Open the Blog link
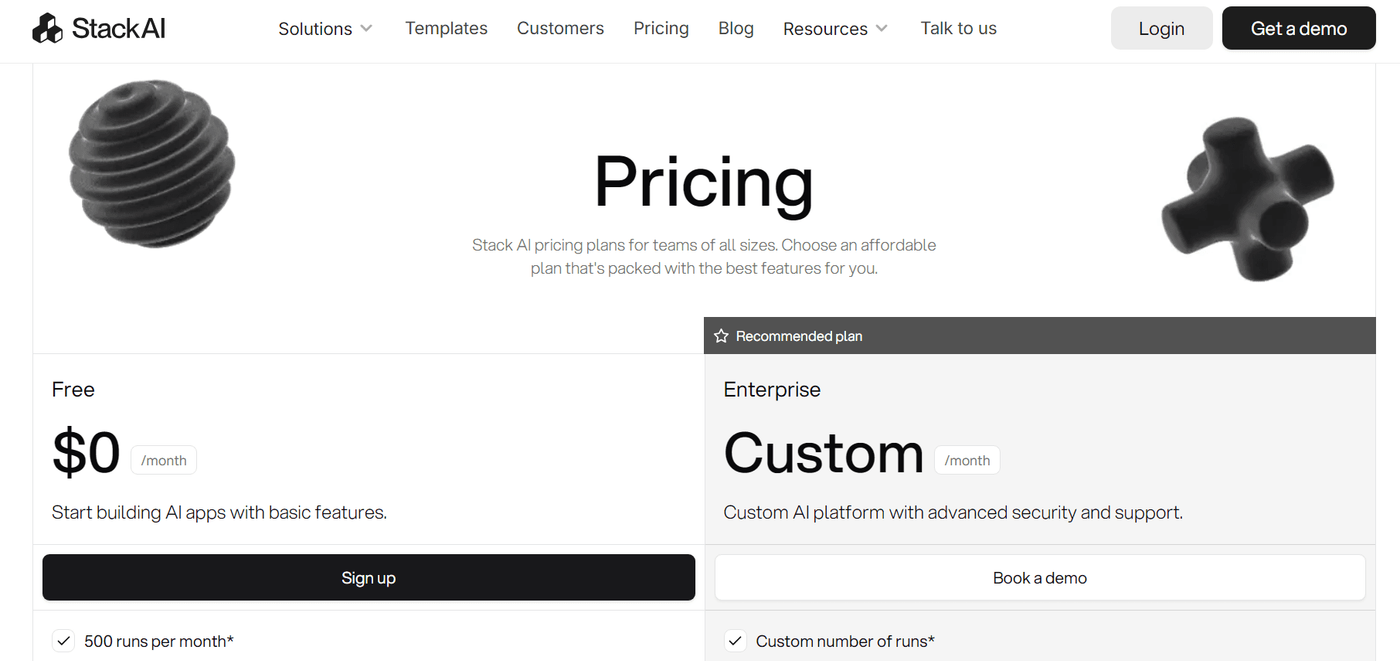1400x661 pixels. (x=736, y=28)
